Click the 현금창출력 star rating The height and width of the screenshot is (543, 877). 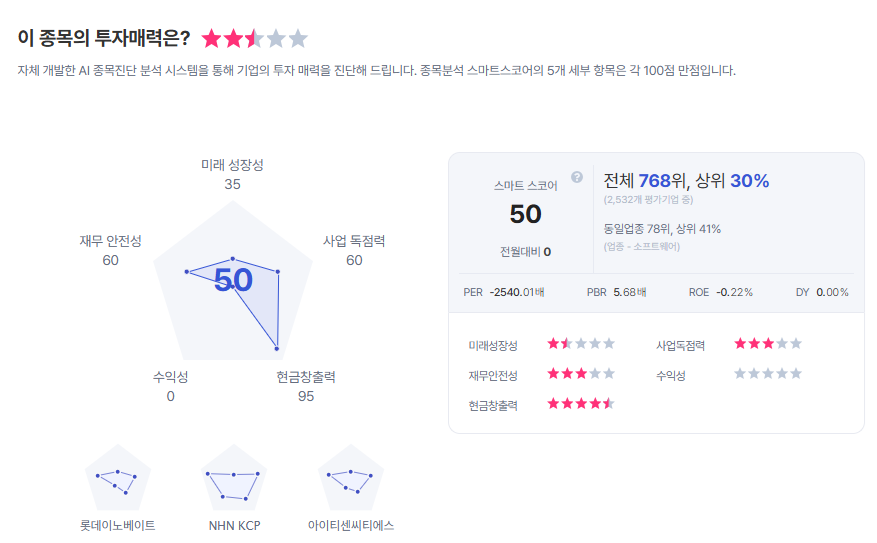point(581,404)
